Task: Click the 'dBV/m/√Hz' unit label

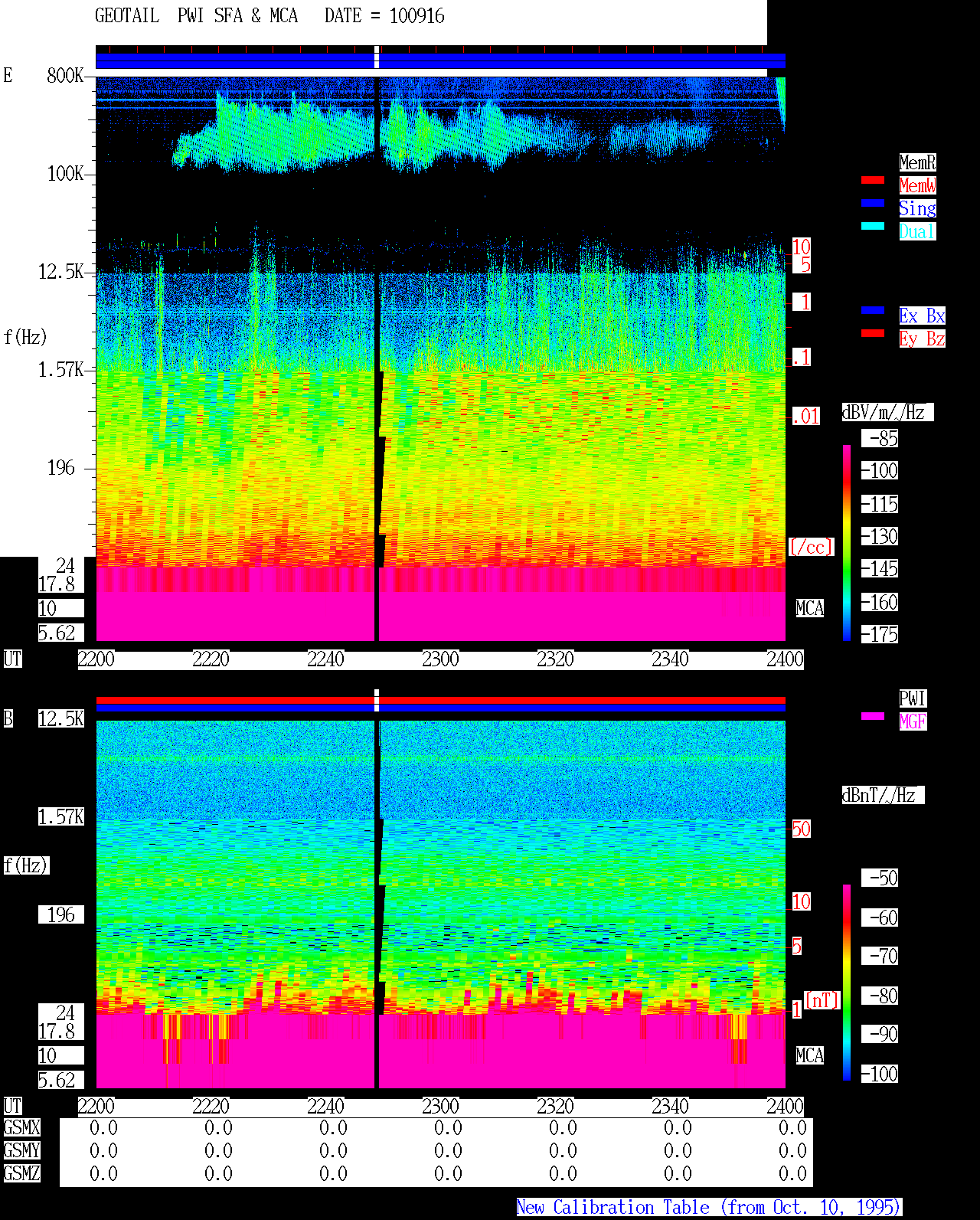Action: [x=887, y=412]
